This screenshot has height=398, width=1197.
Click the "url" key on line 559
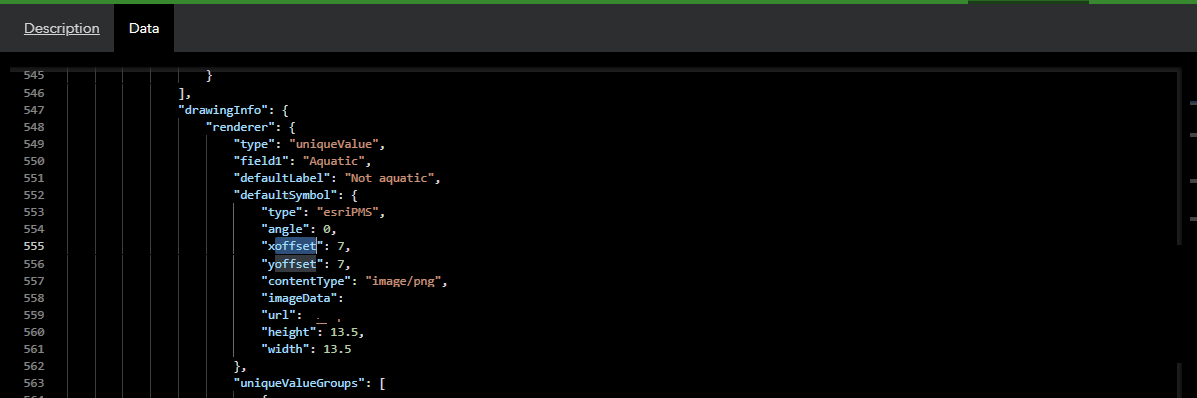[x=279, y=315]
